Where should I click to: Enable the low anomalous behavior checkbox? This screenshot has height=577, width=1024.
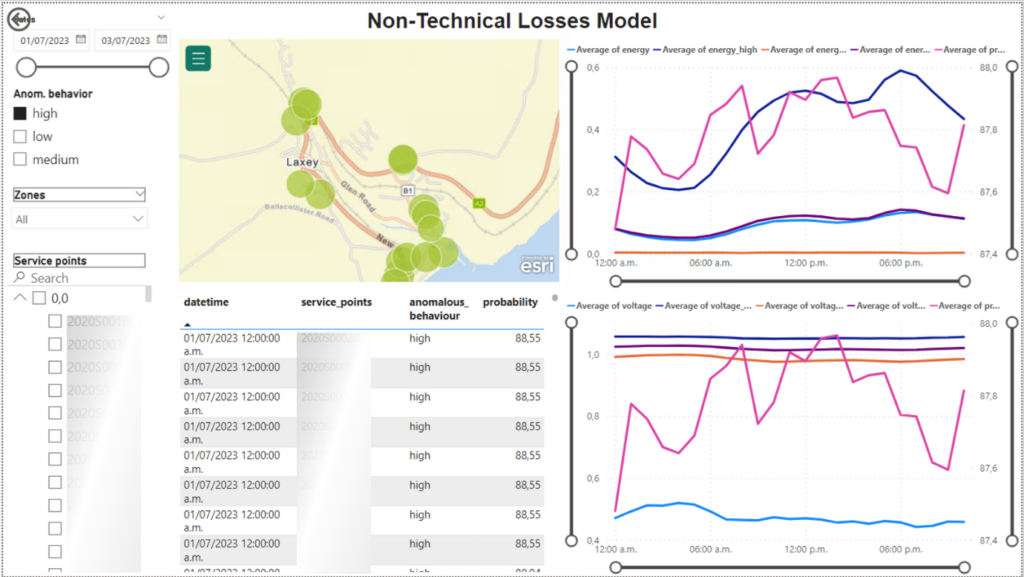click(x=20, y=137)
